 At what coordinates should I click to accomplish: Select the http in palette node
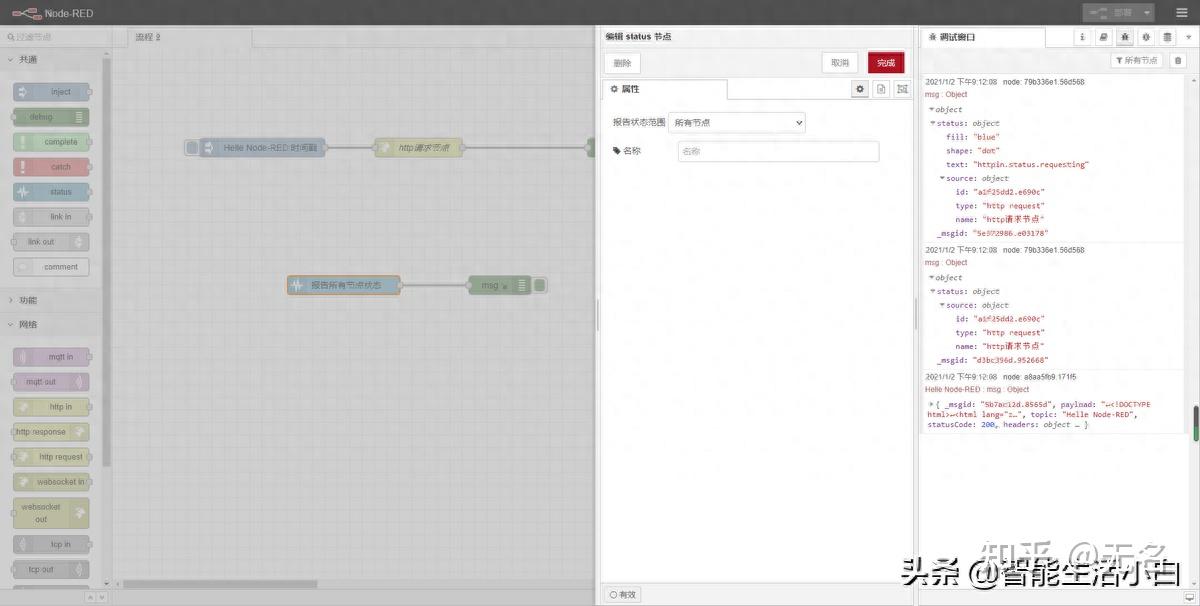tap(52, 407)
